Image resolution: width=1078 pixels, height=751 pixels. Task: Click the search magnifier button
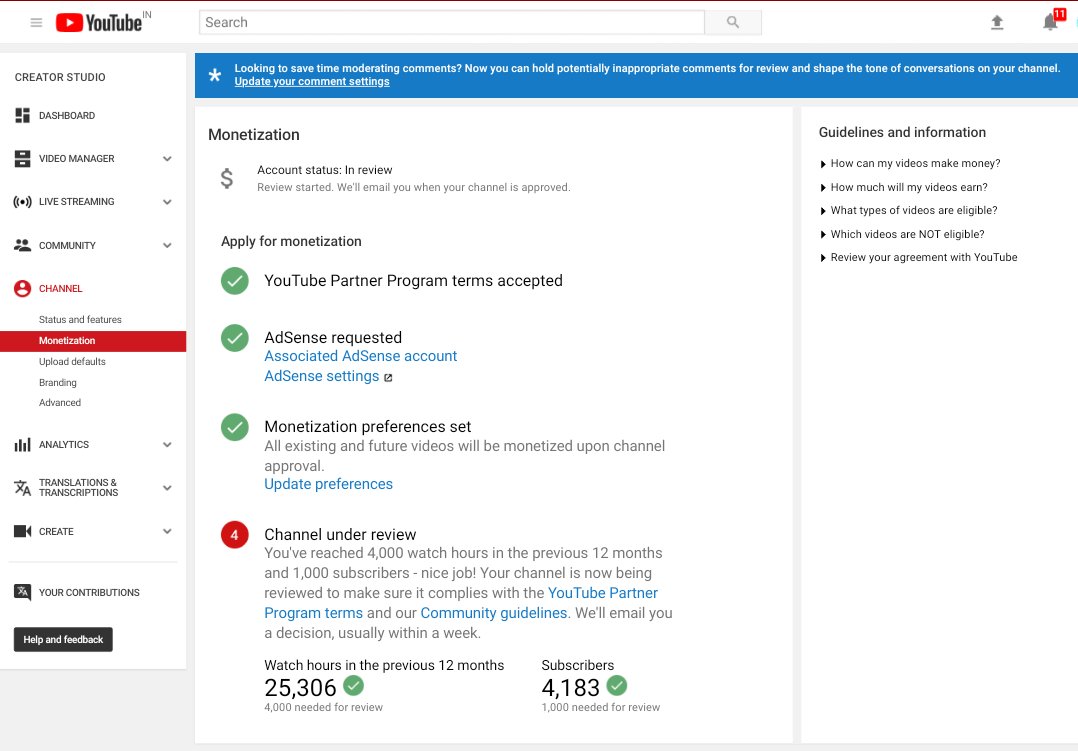coord(733,22)
